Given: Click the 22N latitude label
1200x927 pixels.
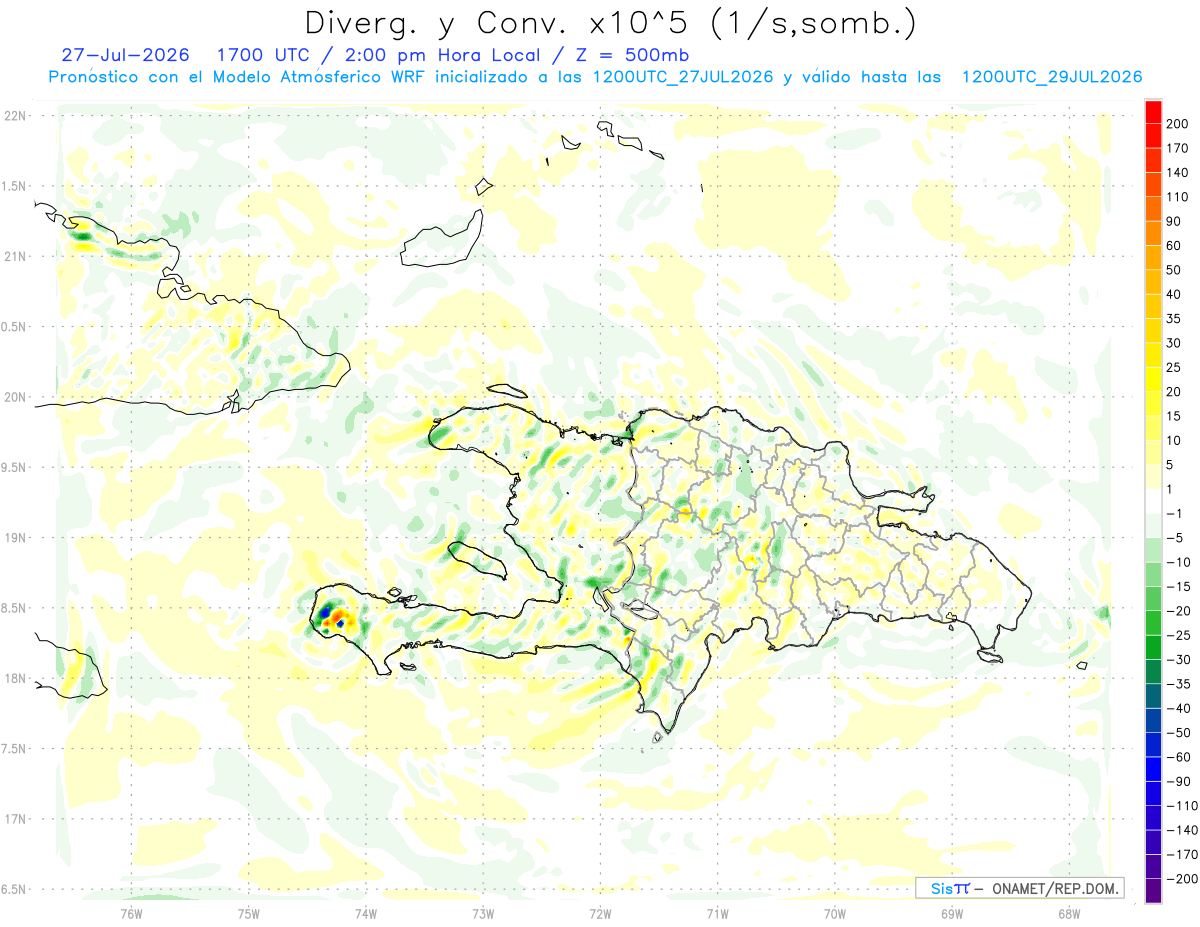Looking at the screenshot, I should (14, 116).
